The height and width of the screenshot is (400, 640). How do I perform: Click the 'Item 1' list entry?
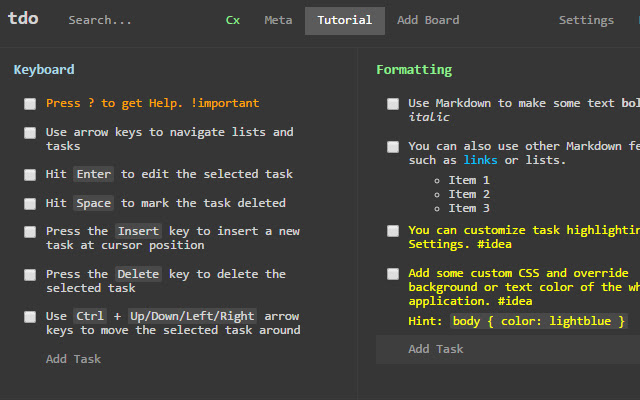[469, 180]
